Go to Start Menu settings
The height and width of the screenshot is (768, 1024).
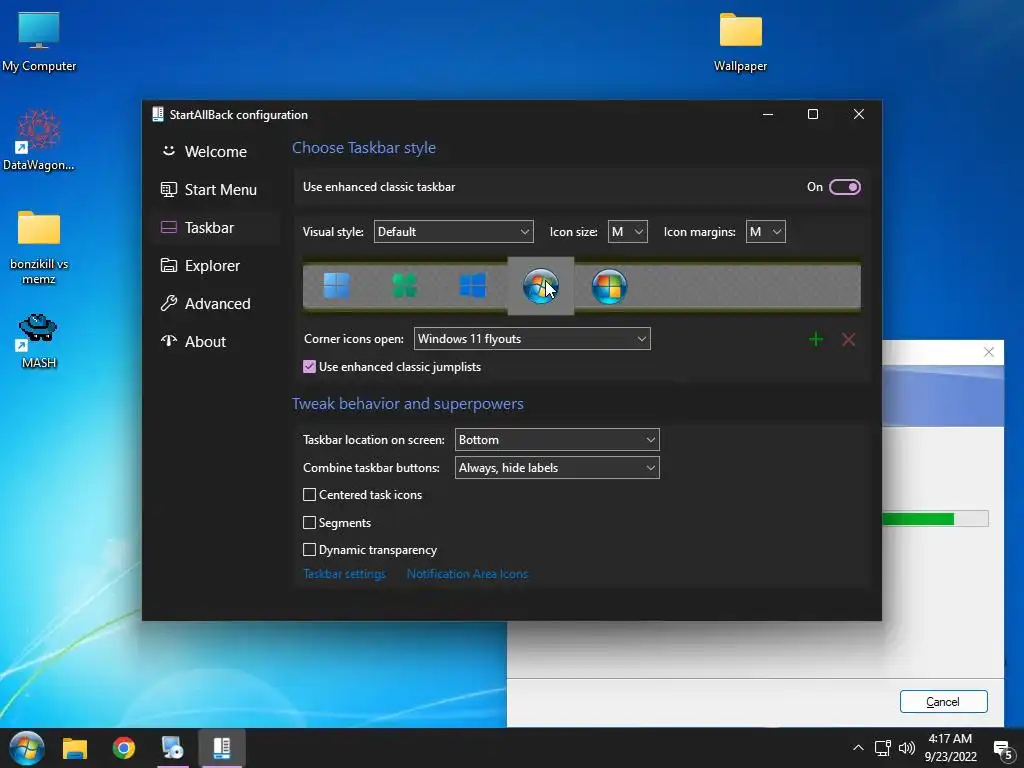click(216, 189)
